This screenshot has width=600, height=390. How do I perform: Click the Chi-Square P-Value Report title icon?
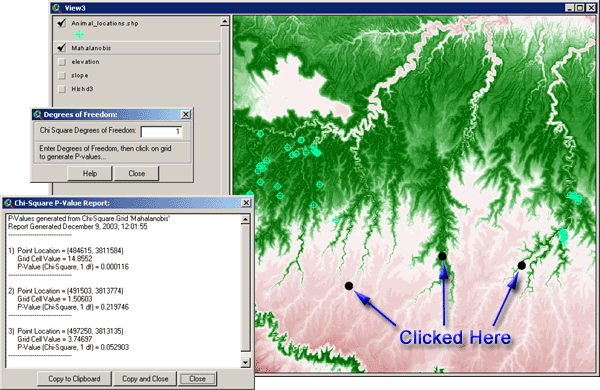[x=8, y=203]
